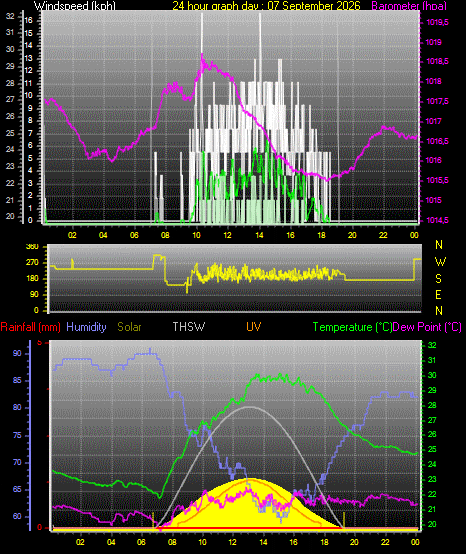Select green temperature axis value 23
Screen dimensions: 466x554
(432, 479)
